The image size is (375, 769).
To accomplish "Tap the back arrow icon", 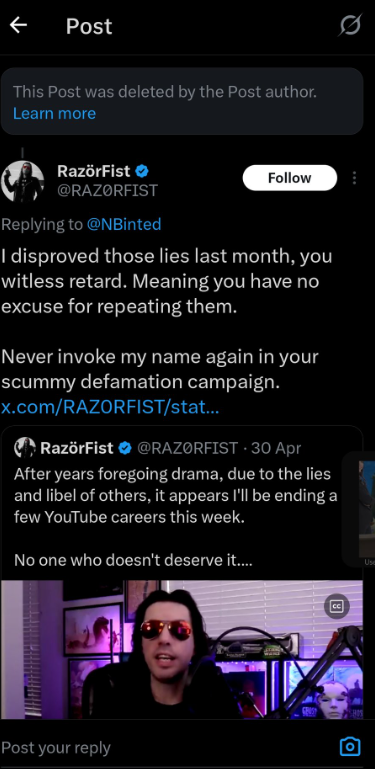I will tap(18, 26).
